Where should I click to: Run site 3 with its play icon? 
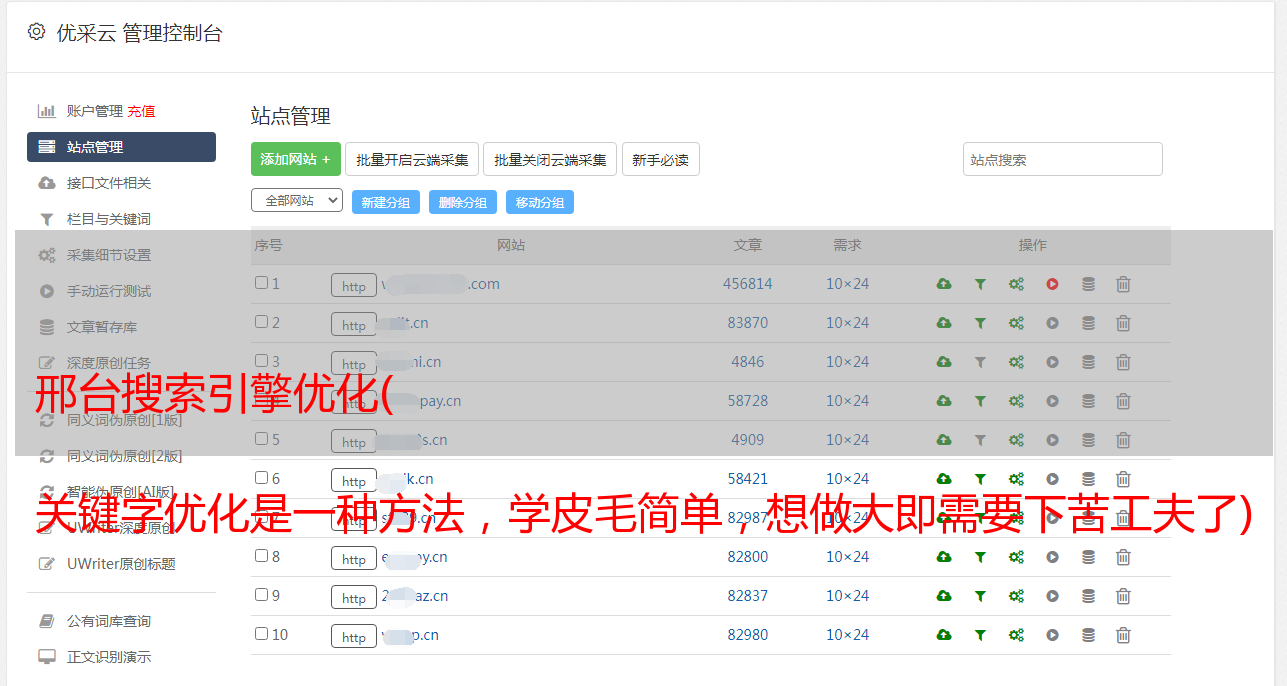click(x=1052, y=362)
